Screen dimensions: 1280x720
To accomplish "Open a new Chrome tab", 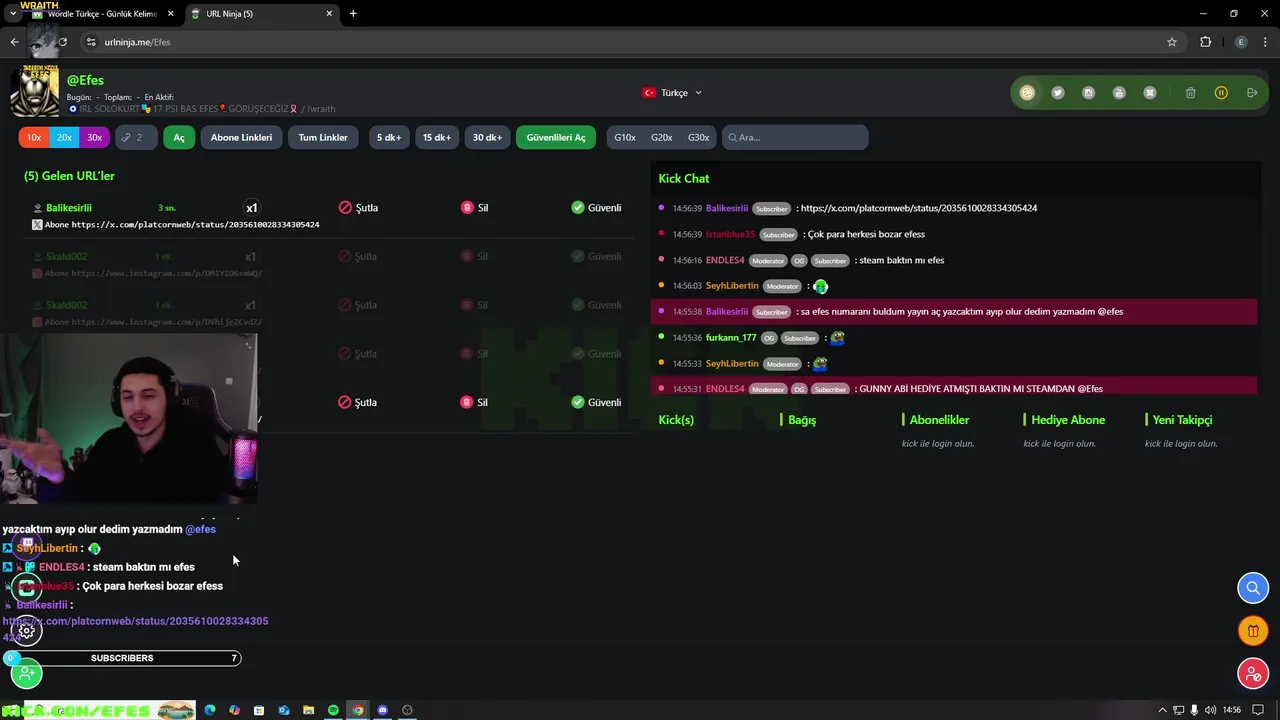I will pyautogui.click(x=353, y=14).
